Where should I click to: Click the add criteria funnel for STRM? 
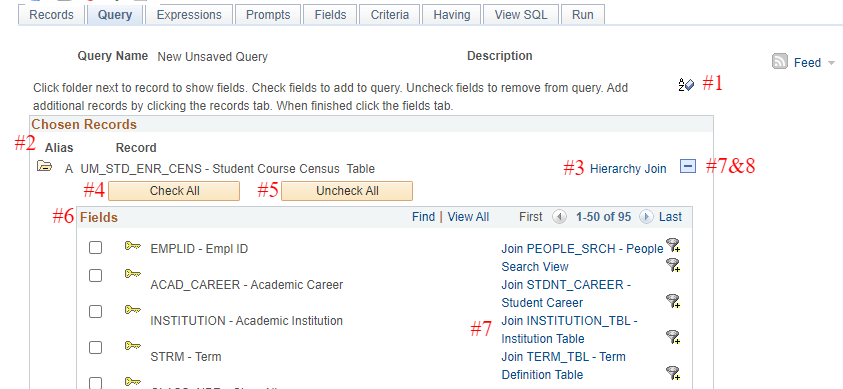(673, 337)
